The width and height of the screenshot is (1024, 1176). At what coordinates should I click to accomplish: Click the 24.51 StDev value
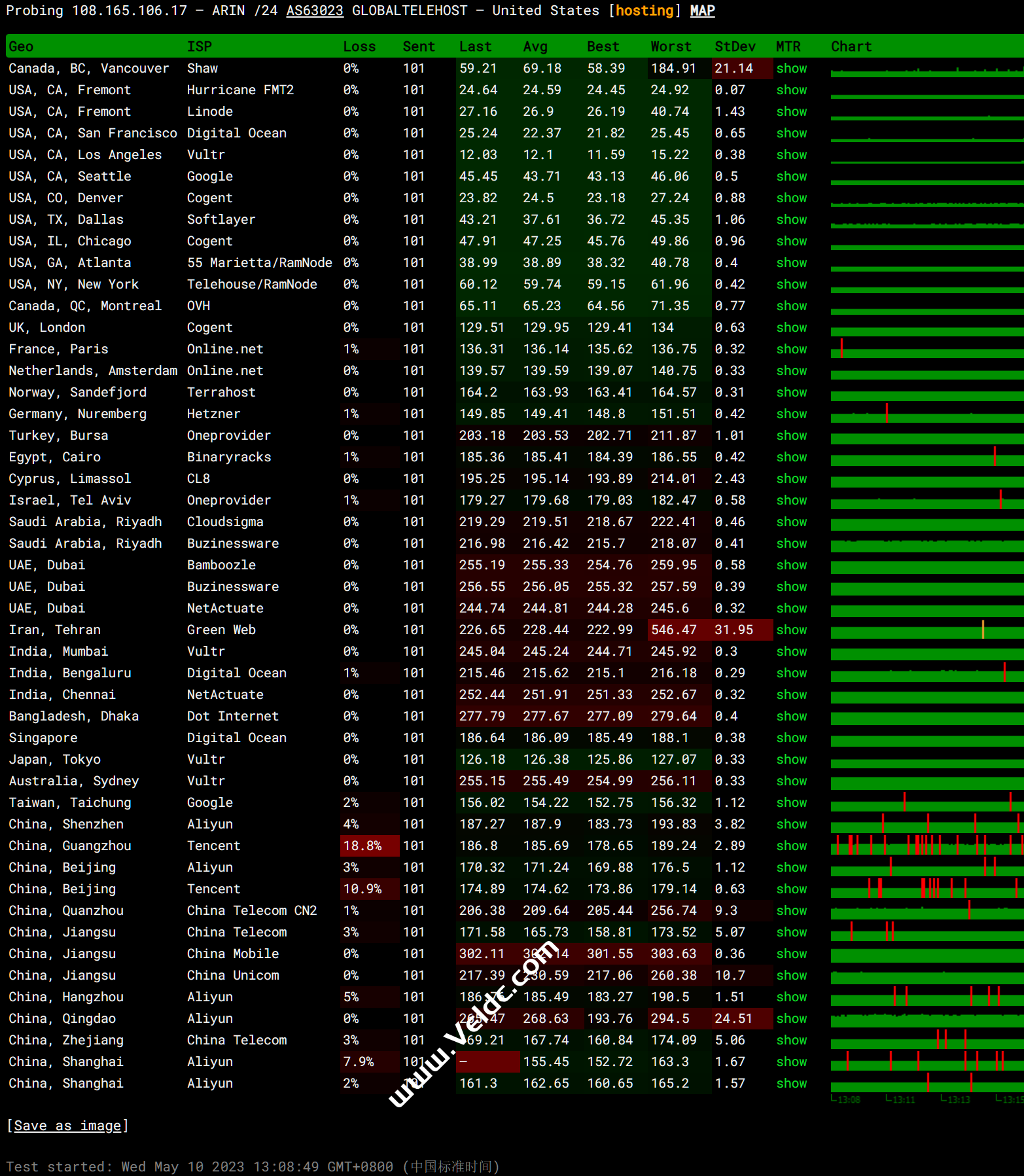click(742, 1018)
